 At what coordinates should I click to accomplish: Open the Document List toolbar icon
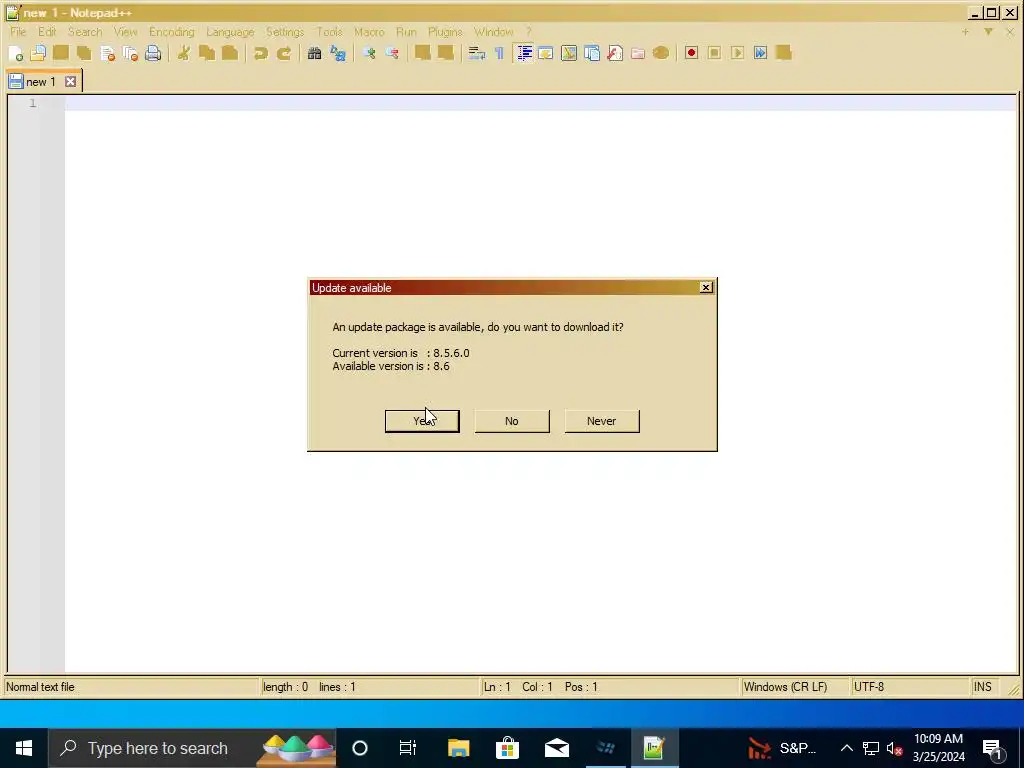coord(592,54)
